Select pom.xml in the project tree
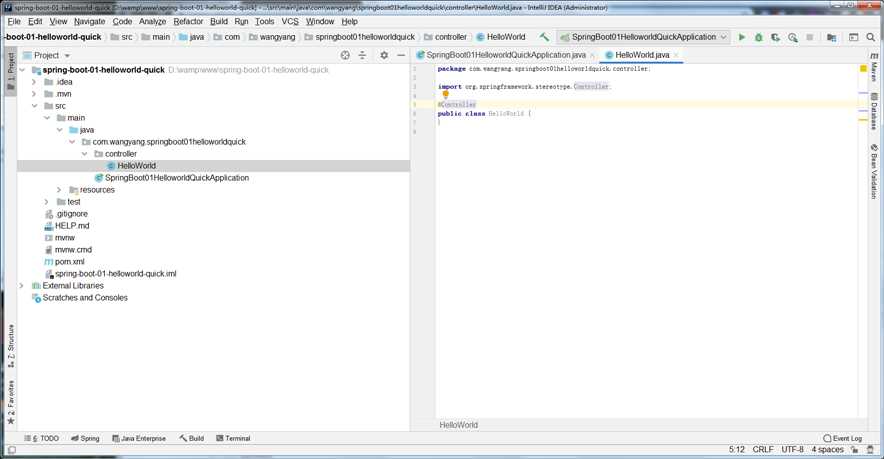Screen dimensions: 884x459 [69, 262]
